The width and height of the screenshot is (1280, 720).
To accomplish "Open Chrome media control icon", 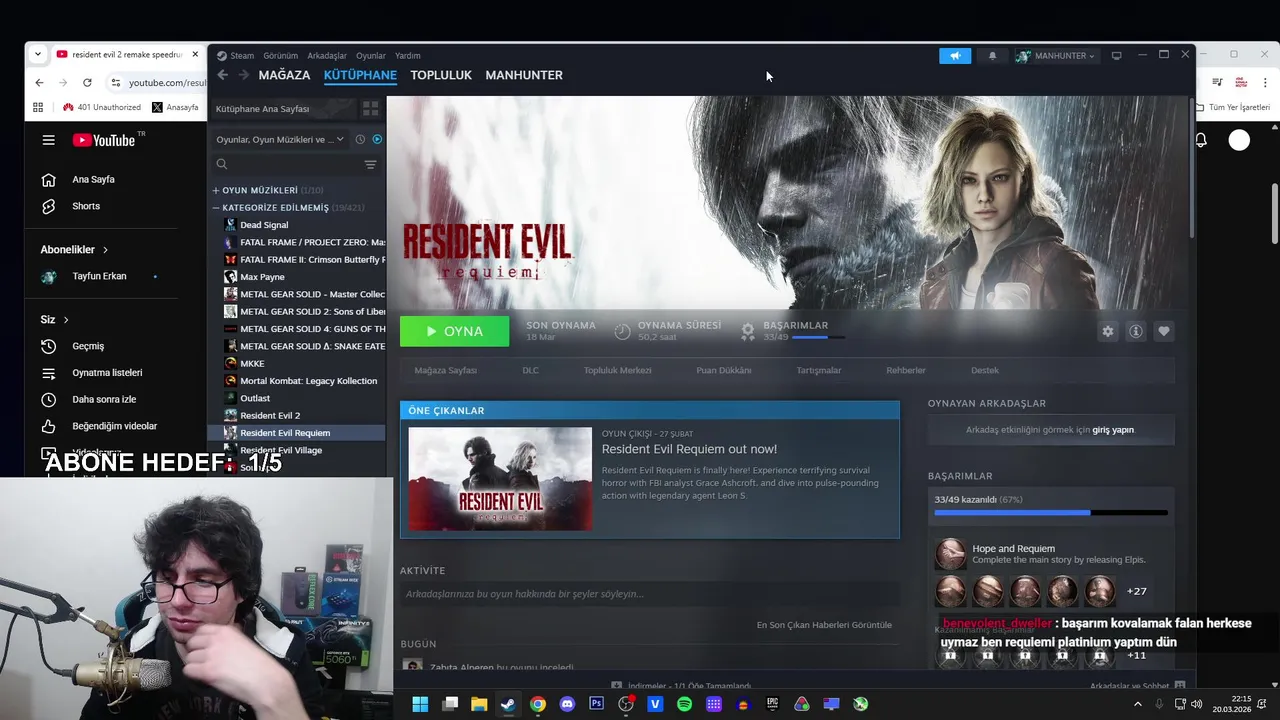I will click(x=1217, y=82).
